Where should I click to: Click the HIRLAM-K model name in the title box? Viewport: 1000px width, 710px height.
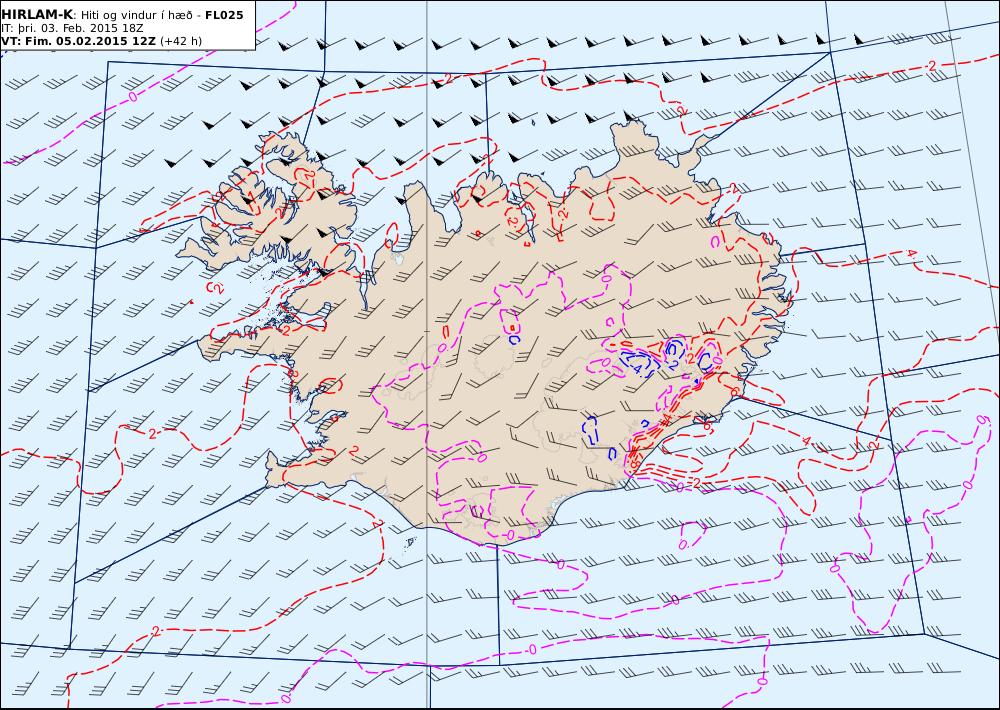tap(38, 15)
